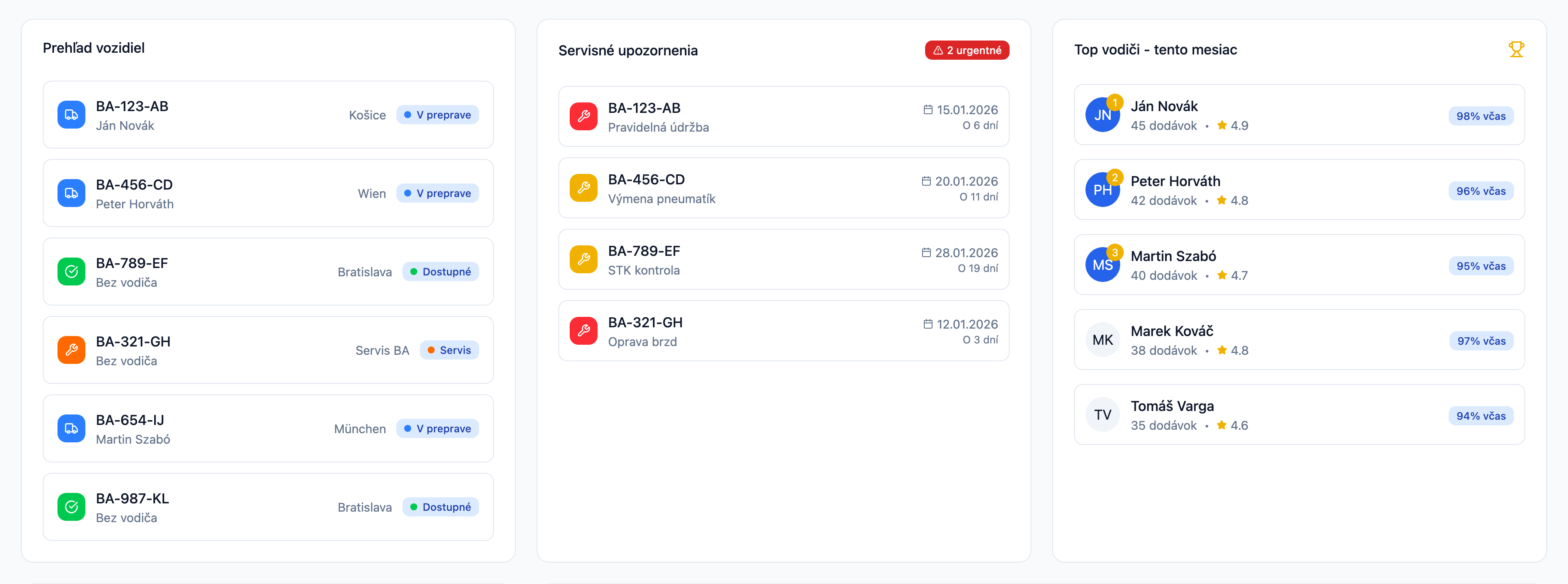
Task: Select the Peter Horváth driver name in ranking
Action: 1175,181
